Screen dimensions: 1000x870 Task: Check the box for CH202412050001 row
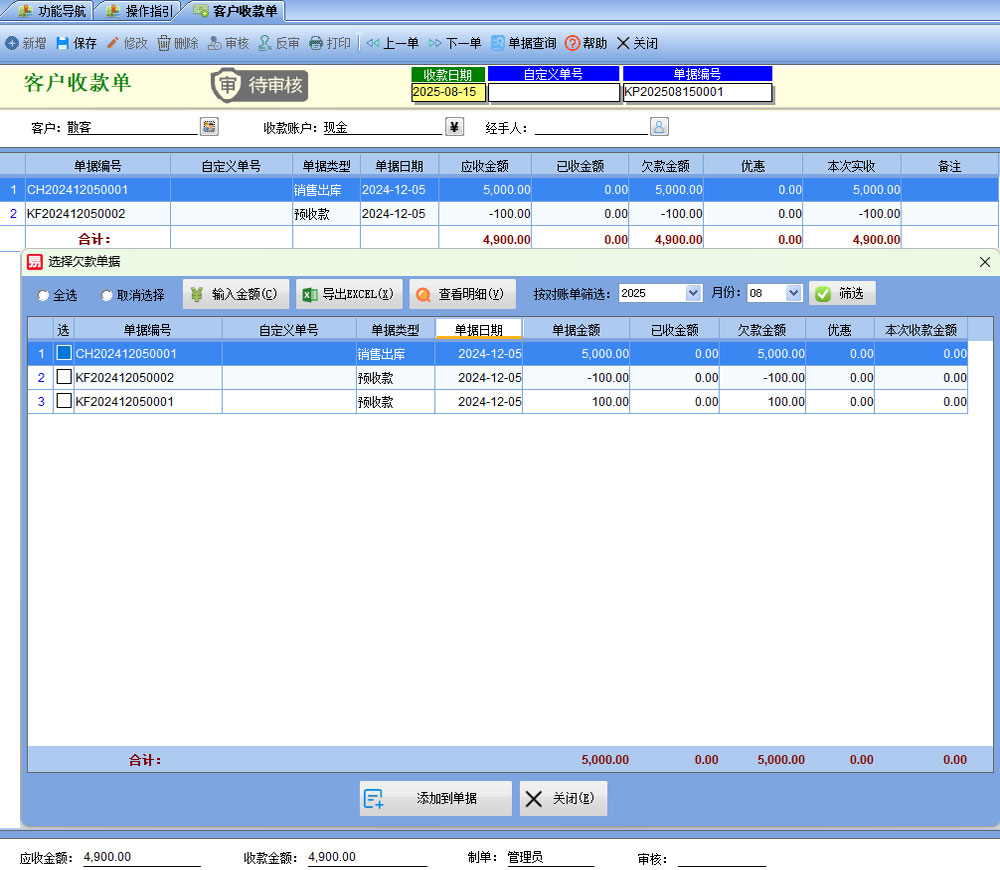[64, 353]
